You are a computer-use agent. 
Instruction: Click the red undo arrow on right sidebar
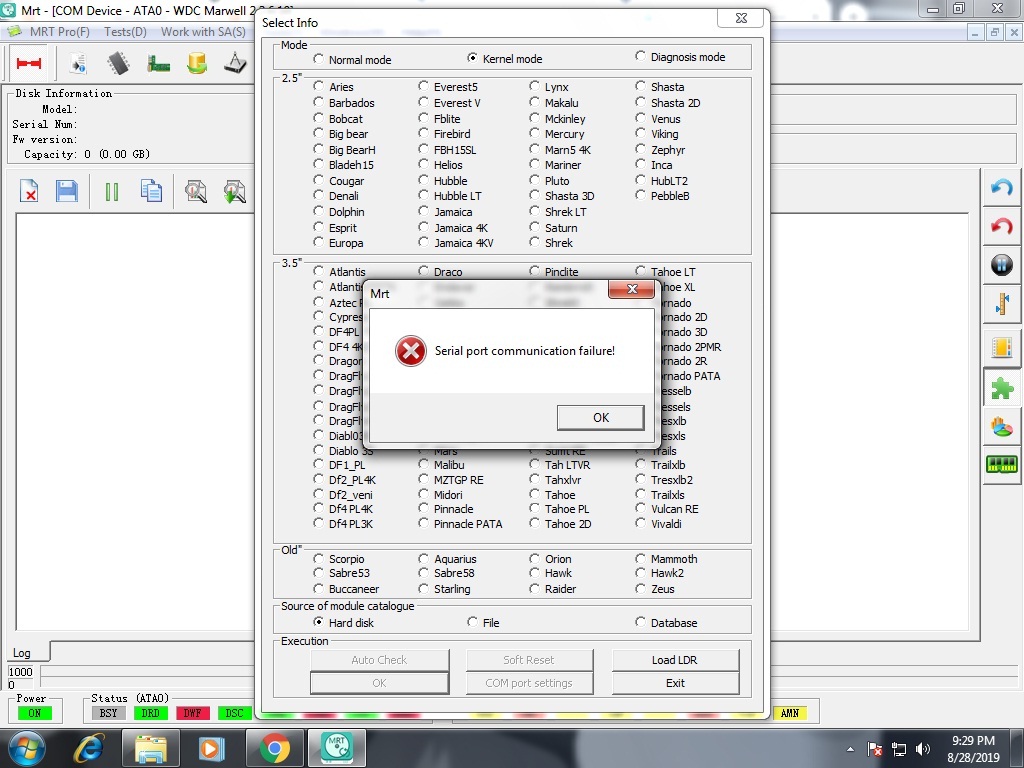click(x=1001, y=227)
